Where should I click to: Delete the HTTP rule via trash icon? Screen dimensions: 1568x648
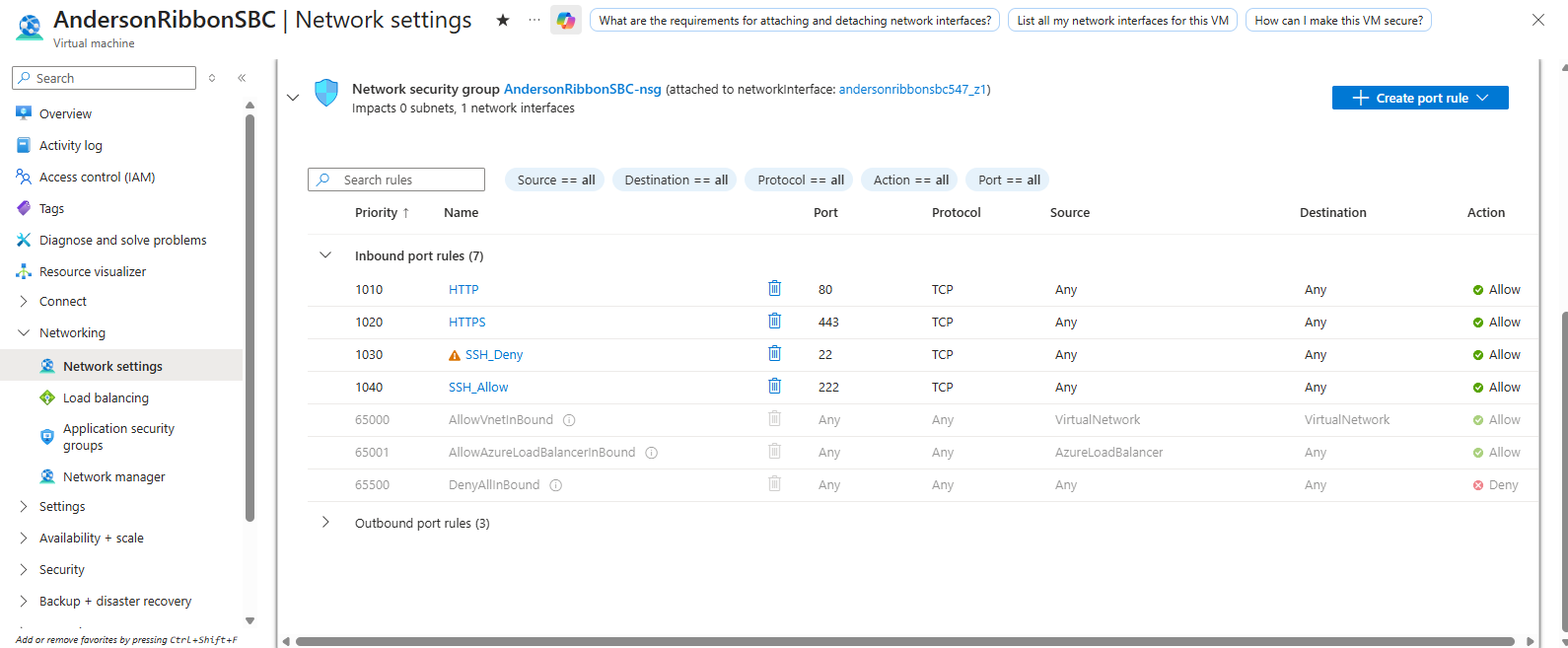tap(775, 288)
